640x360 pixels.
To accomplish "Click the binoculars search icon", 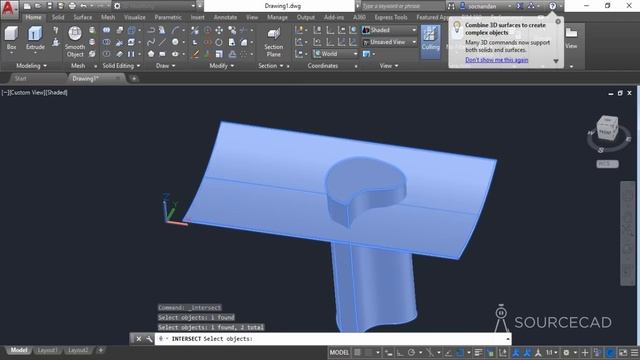I will (451, 6).
